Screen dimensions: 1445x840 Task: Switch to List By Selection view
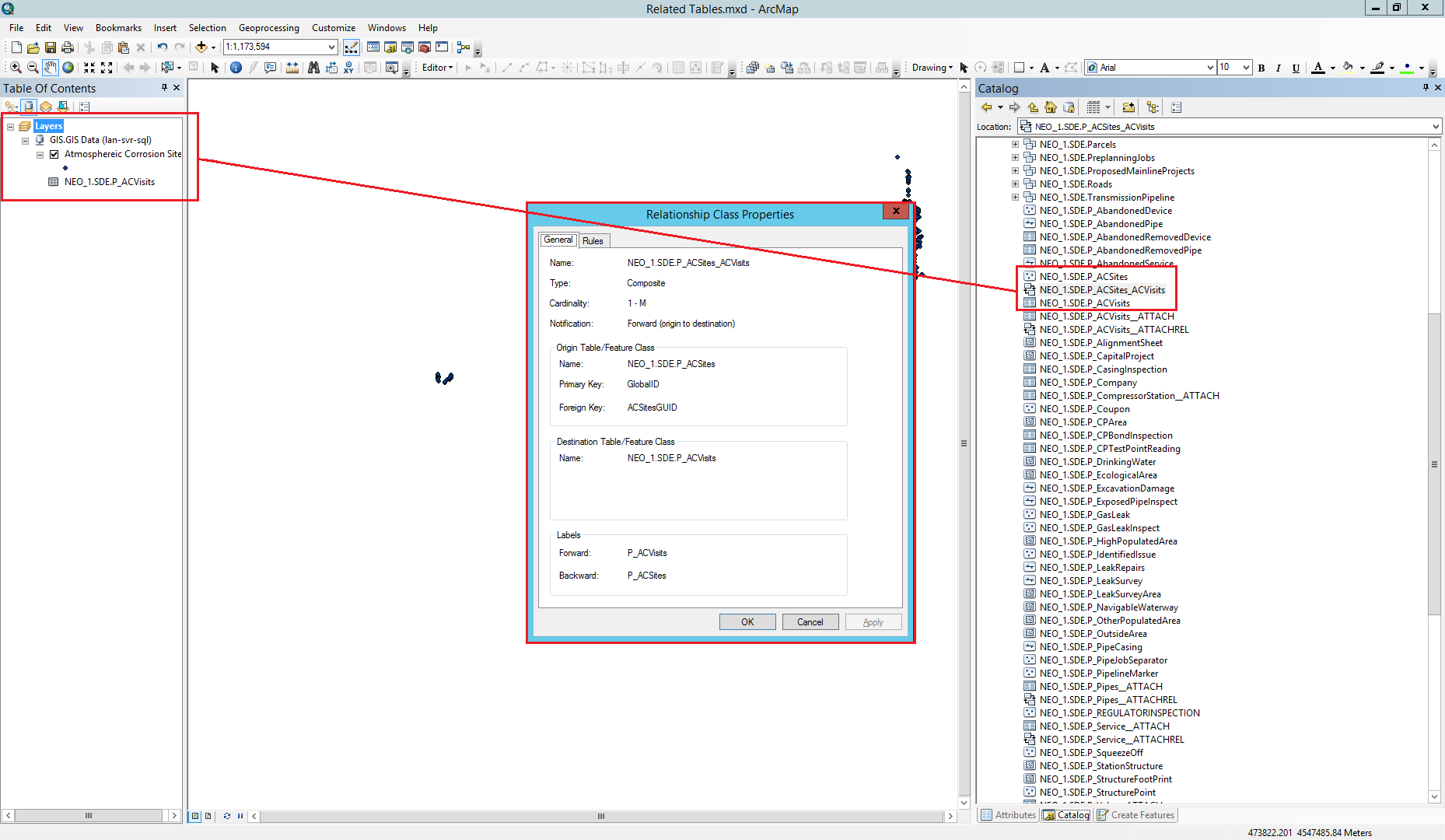63,107
